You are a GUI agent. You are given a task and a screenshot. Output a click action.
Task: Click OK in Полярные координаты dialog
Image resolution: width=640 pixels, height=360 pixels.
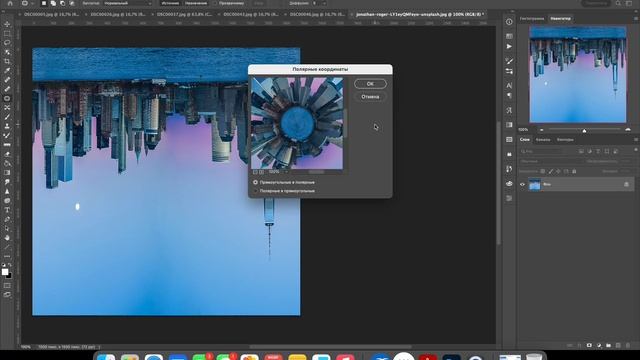point(370,84)
